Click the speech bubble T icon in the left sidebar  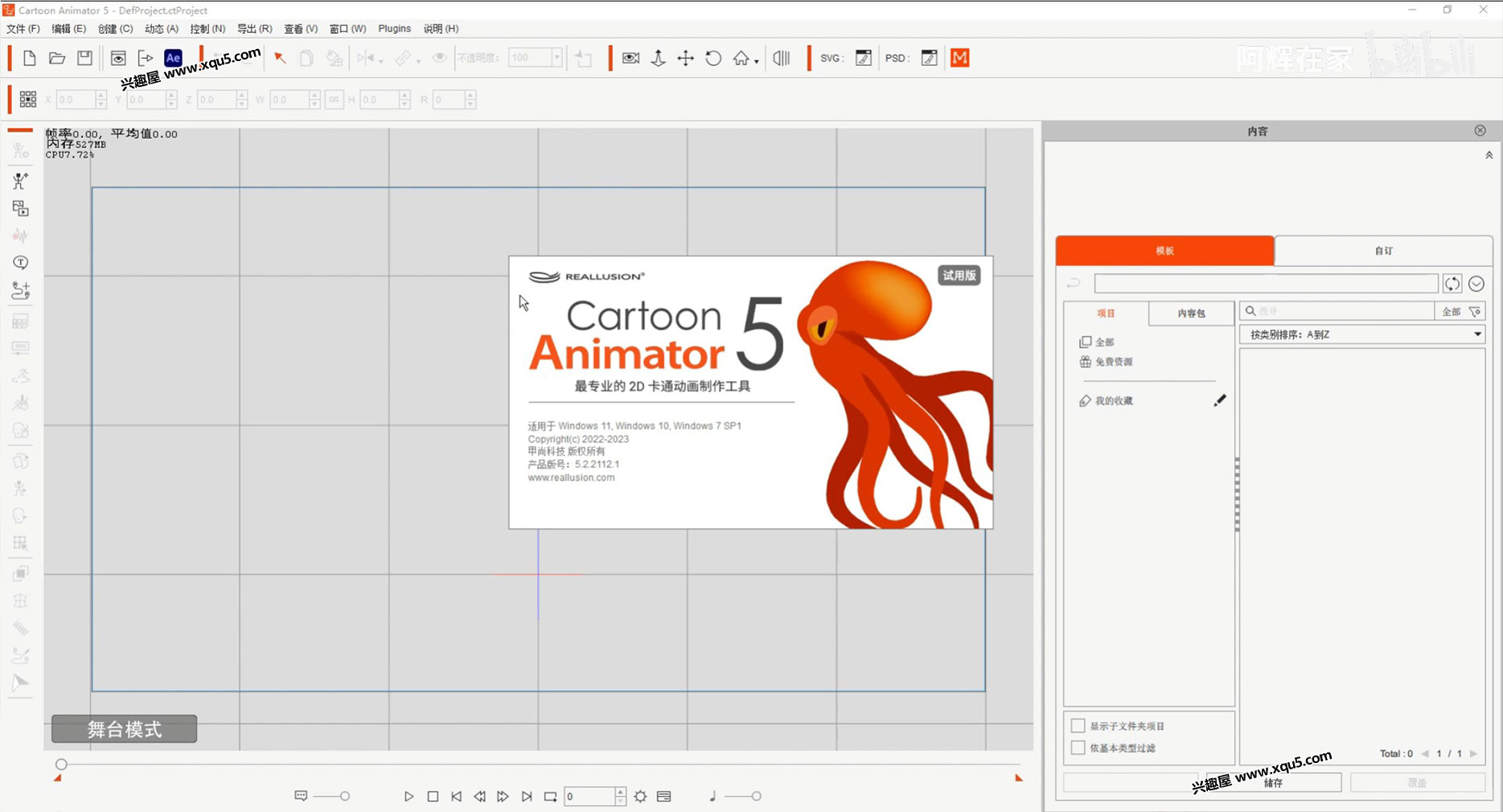21,263
